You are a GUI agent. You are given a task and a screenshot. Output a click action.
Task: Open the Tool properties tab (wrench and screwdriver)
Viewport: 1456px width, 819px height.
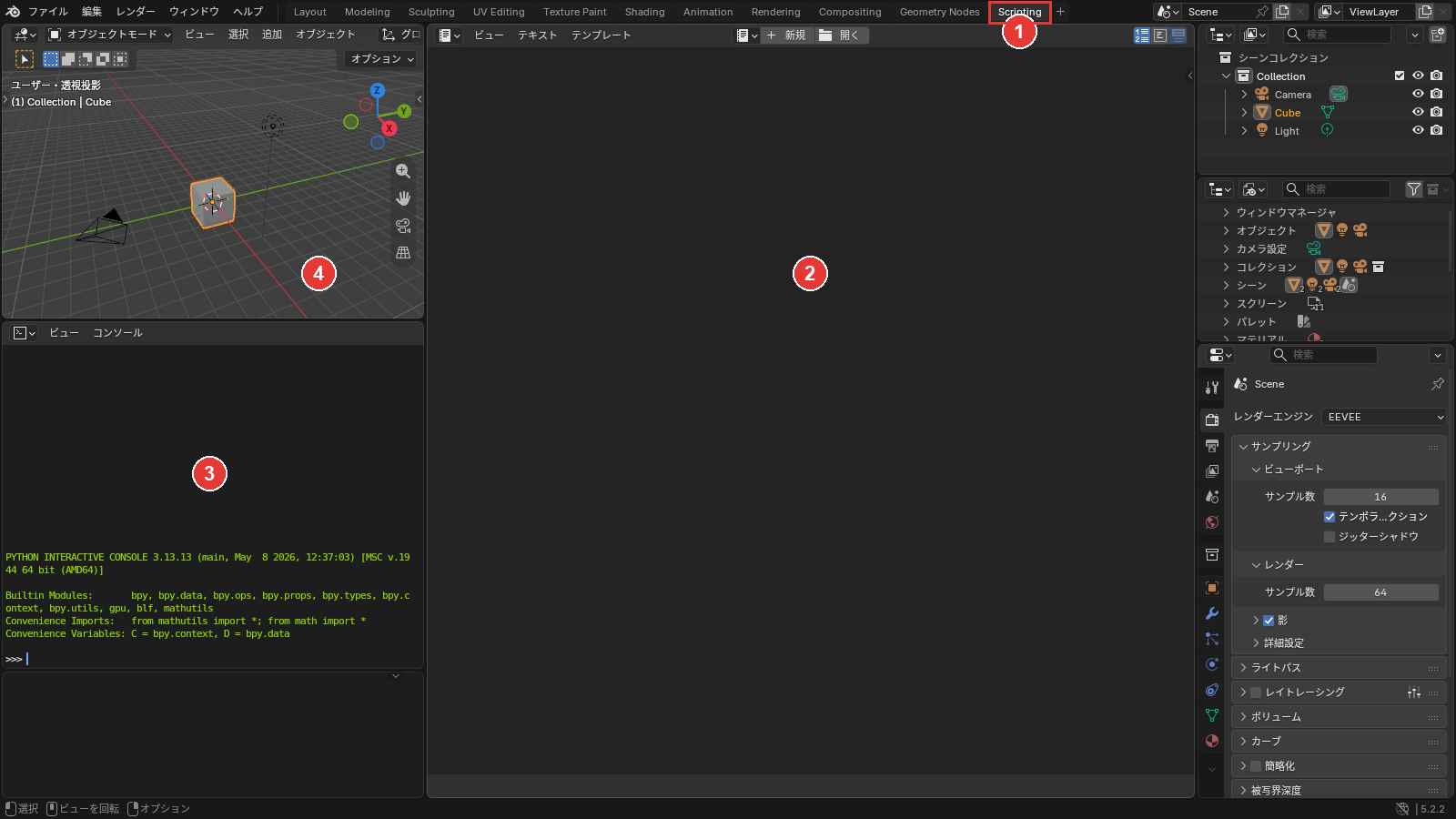pos(1212,388)
